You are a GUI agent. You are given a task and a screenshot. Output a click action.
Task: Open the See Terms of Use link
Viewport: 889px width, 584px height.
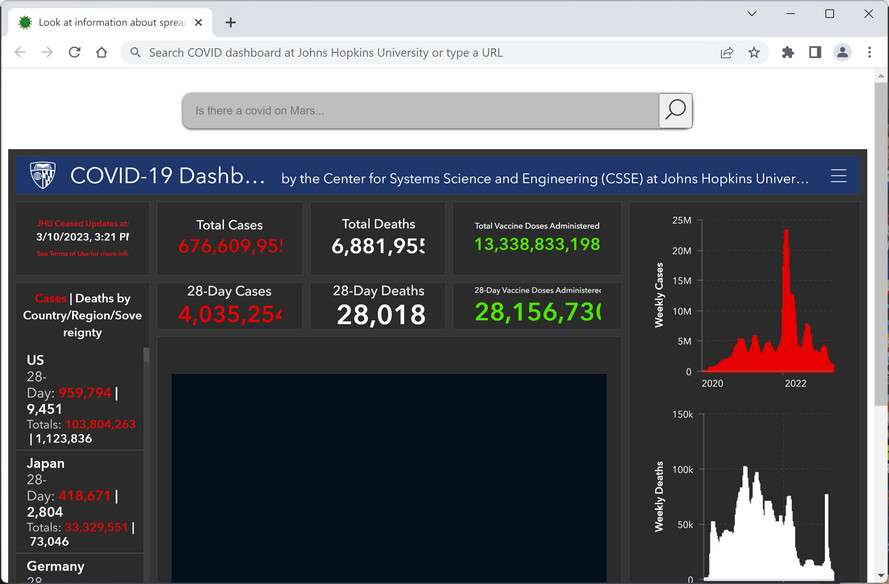(x=82, y=253)
